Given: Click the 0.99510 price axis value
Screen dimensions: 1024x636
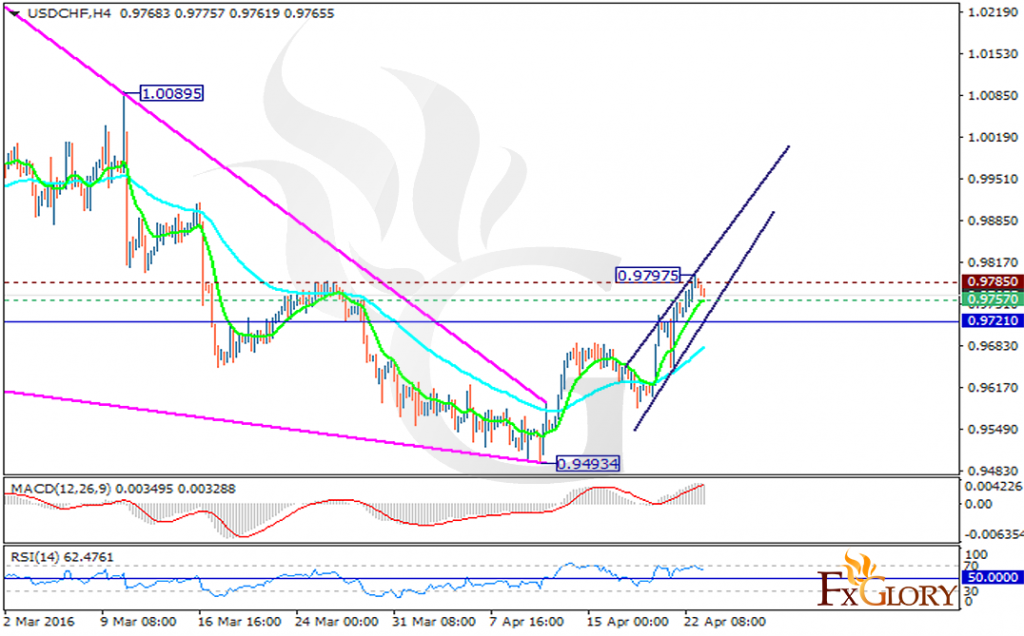Looking at the screenshot, I should (x=993, y=179).
